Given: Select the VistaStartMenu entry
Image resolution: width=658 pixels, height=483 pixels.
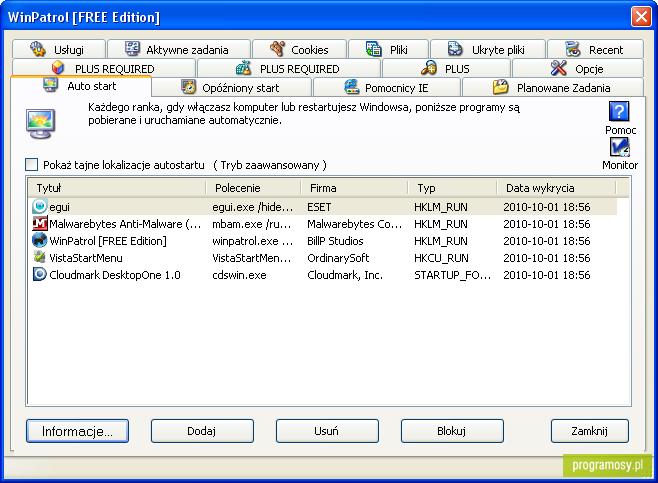Looking at the screenshot, I should pyautogui.click(x=323, y=258).
